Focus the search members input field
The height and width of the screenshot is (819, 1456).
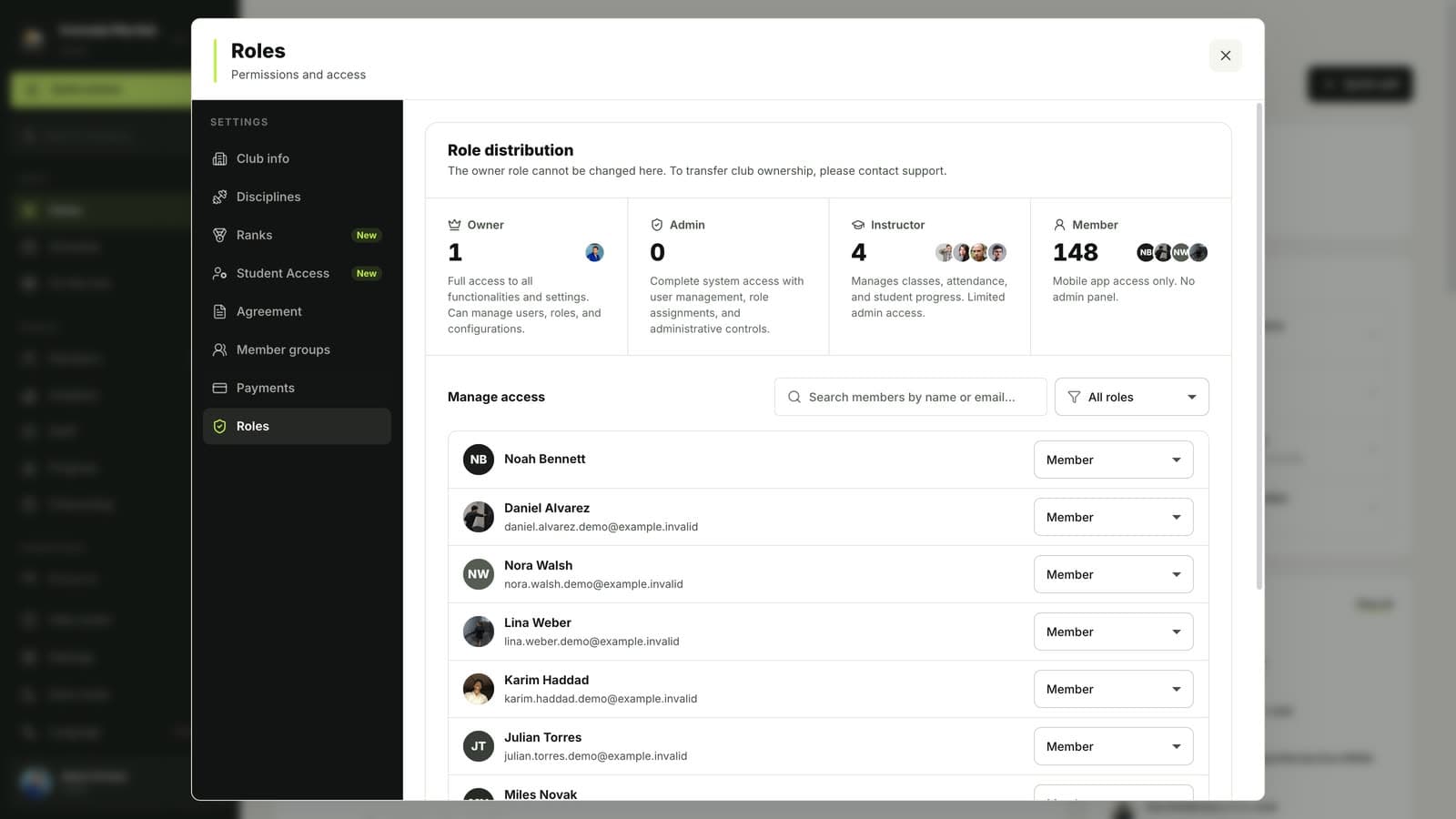pyautogui.click(x=910, y=397)
